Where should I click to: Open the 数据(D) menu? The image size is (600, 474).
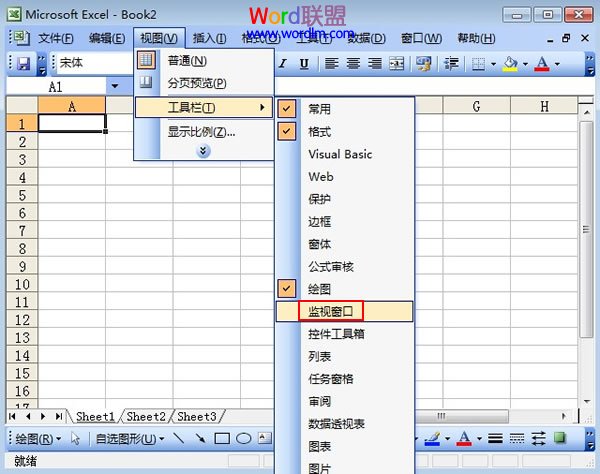367,38
